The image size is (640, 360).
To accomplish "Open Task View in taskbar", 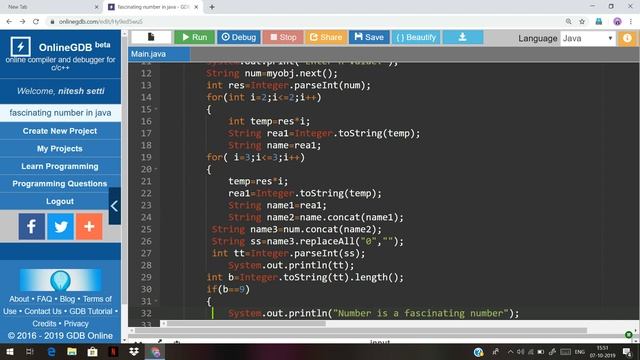I will (30, 352).
